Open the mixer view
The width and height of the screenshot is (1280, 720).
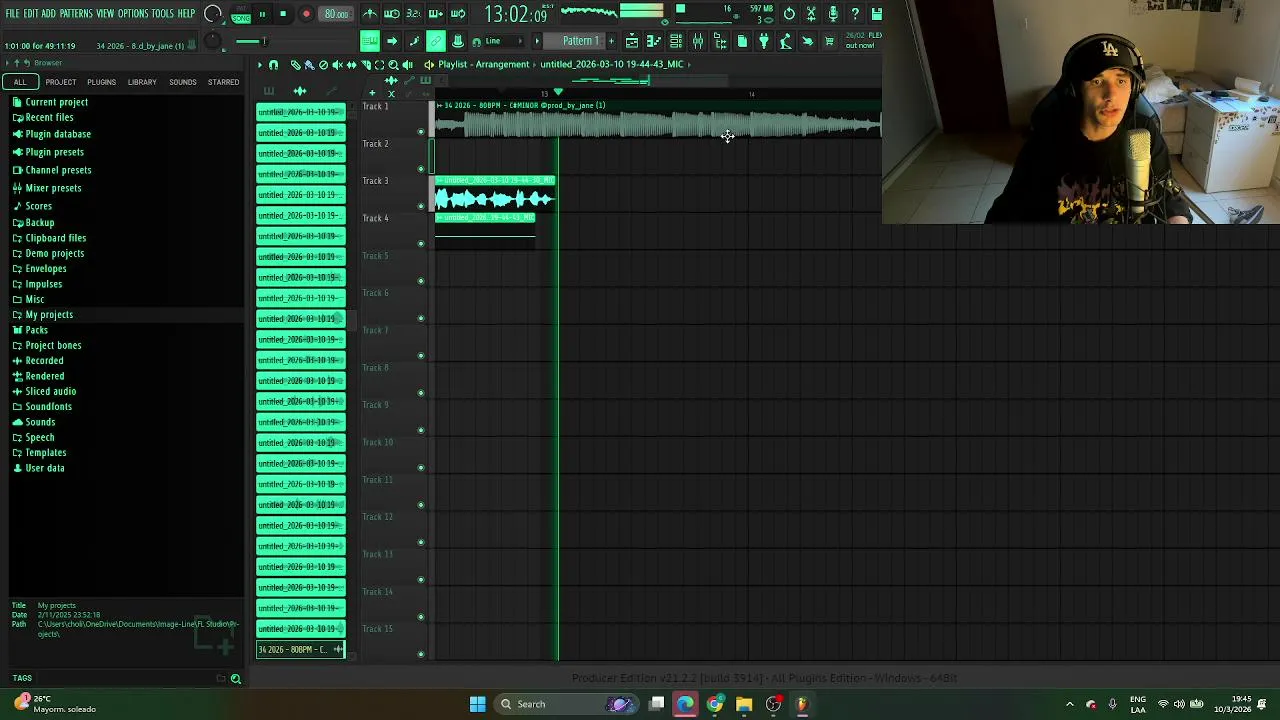click(698, 41)
